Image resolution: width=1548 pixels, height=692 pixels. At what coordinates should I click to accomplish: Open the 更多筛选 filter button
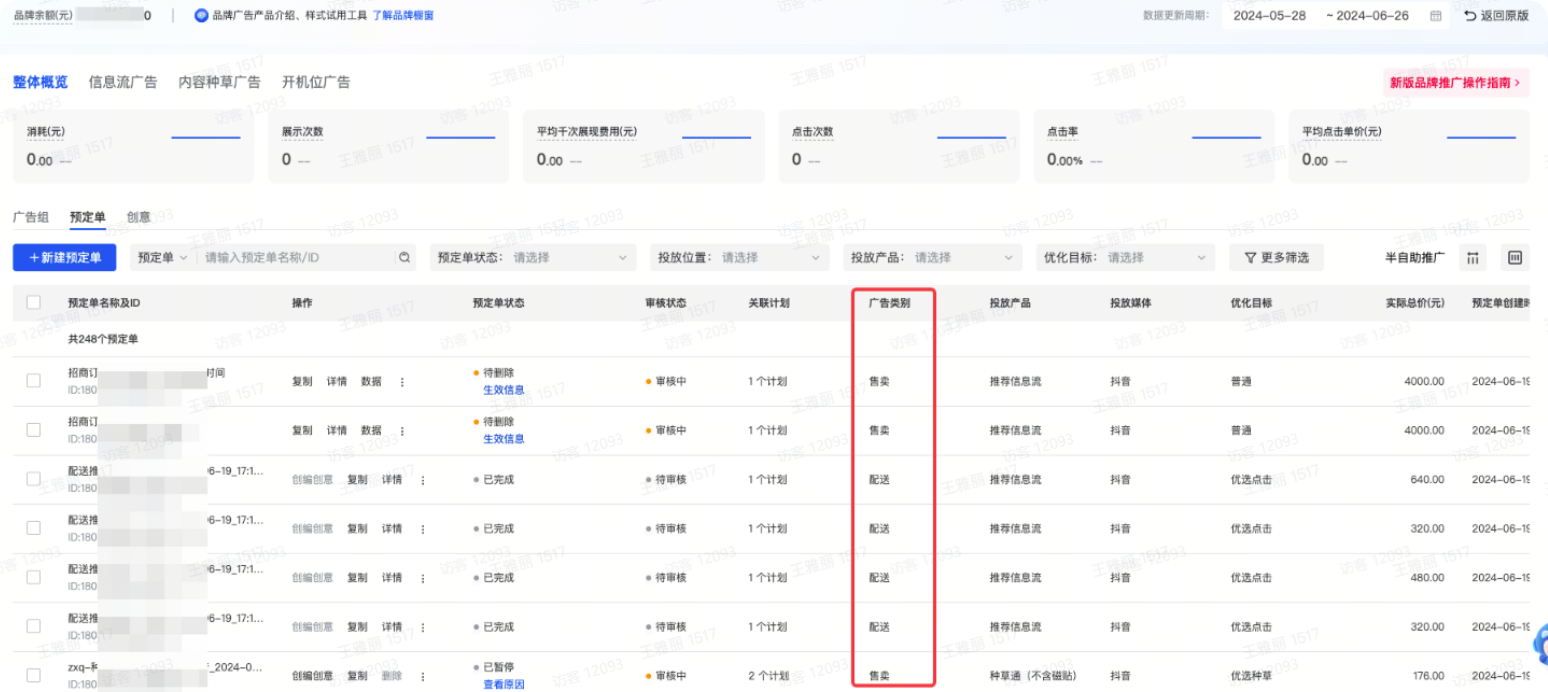[x=1276, y=257]
